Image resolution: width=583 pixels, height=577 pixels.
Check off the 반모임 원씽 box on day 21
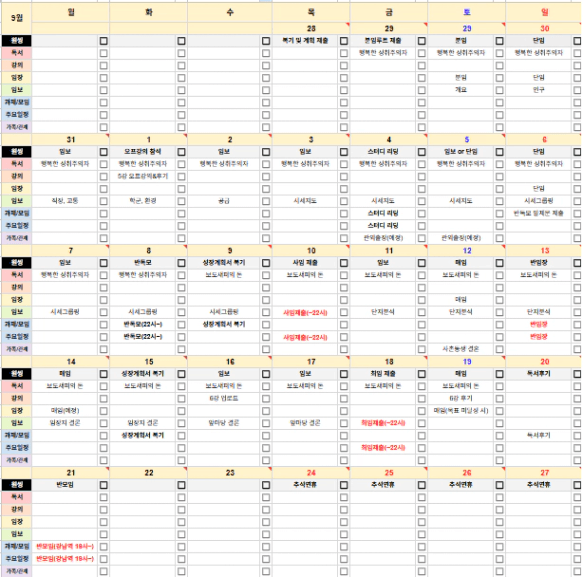coord(103,485)
